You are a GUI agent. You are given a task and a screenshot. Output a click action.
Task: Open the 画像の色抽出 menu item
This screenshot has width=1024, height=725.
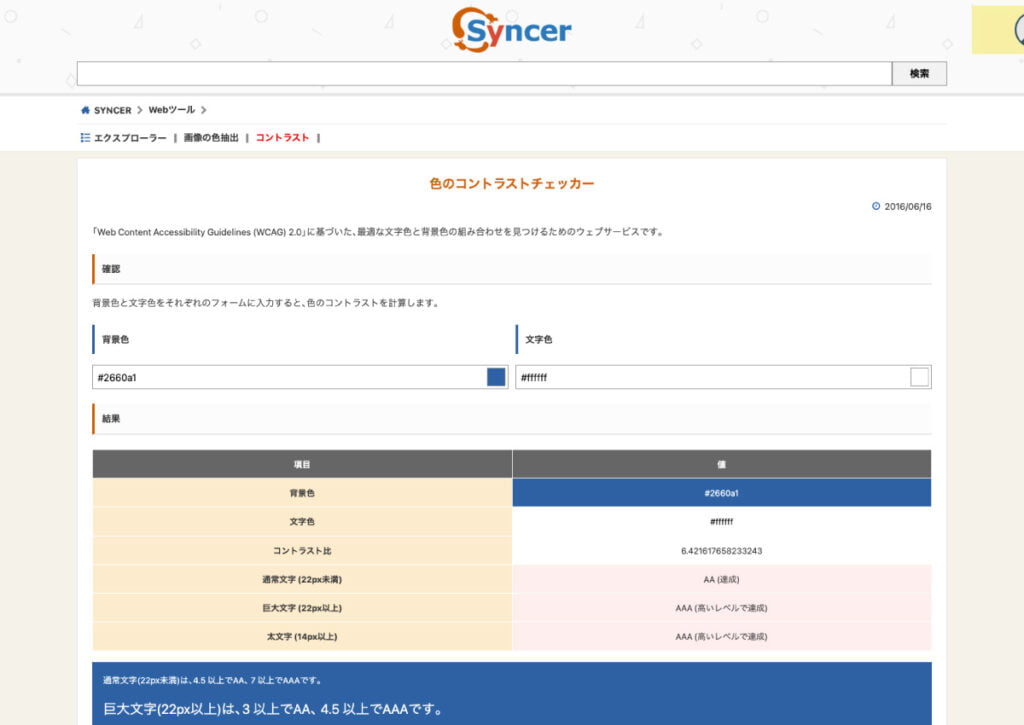(211, 137)
